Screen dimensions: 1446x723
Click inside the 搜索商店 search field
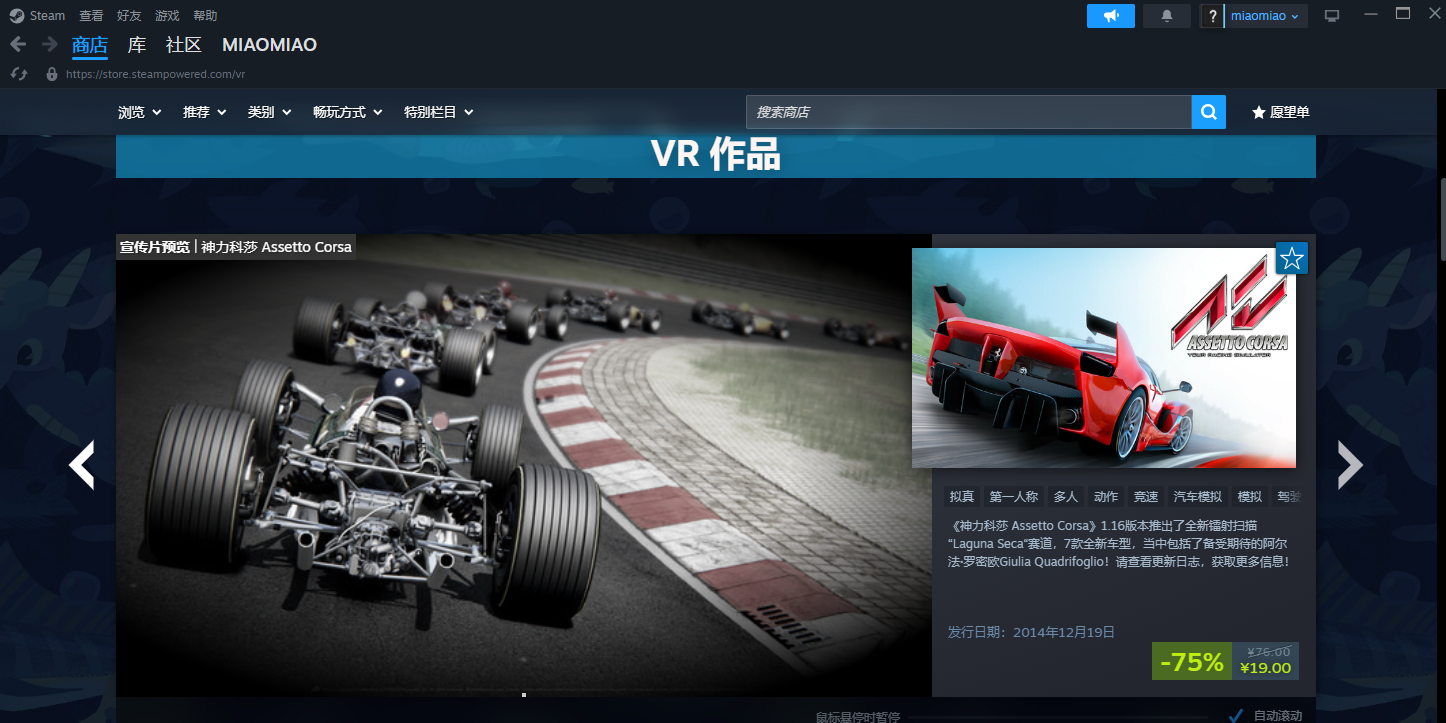(968, 112)
